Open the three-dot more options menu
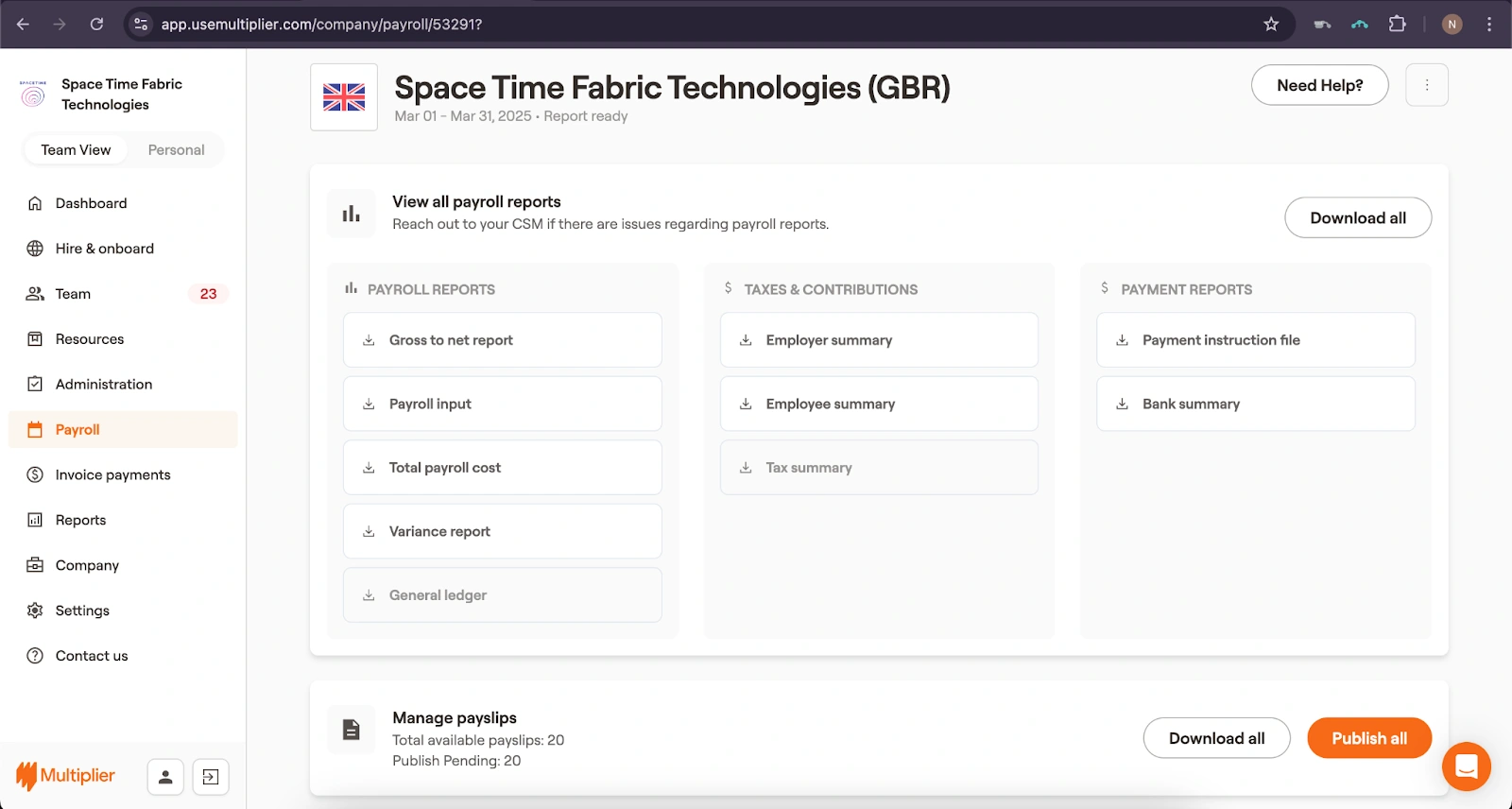 coord(1427,85)
